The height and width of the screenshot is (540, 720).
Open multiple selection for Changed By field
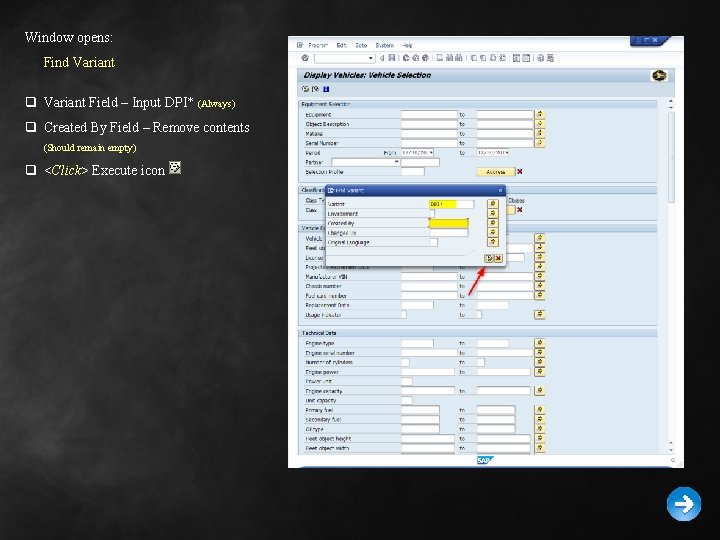click(493, 233)
